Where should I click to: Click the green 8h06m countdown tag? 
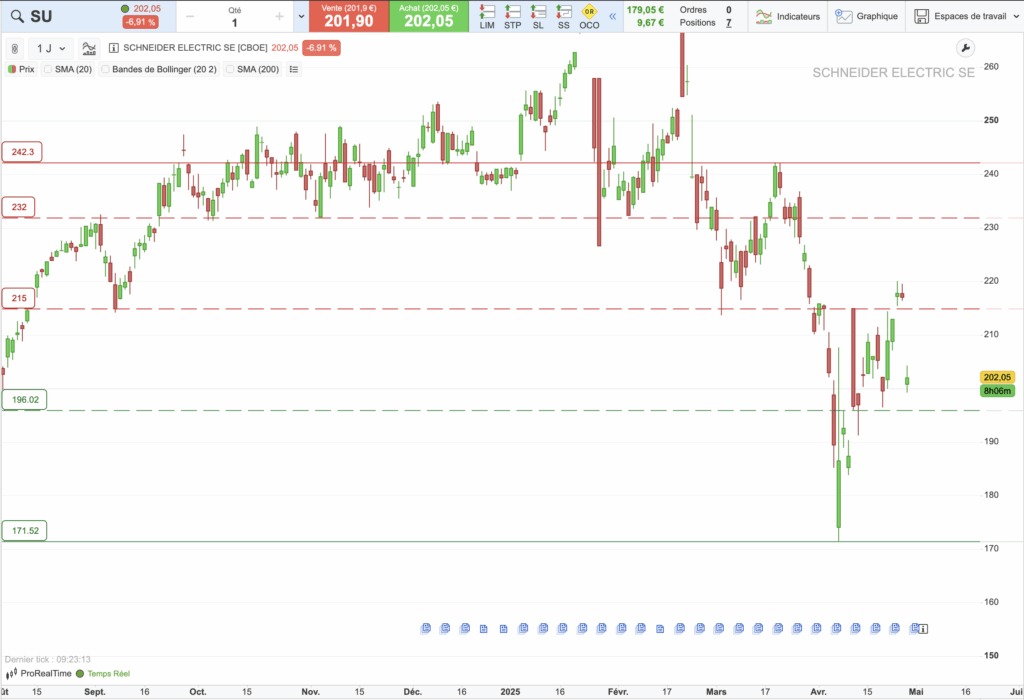click(x=997, y=390)
